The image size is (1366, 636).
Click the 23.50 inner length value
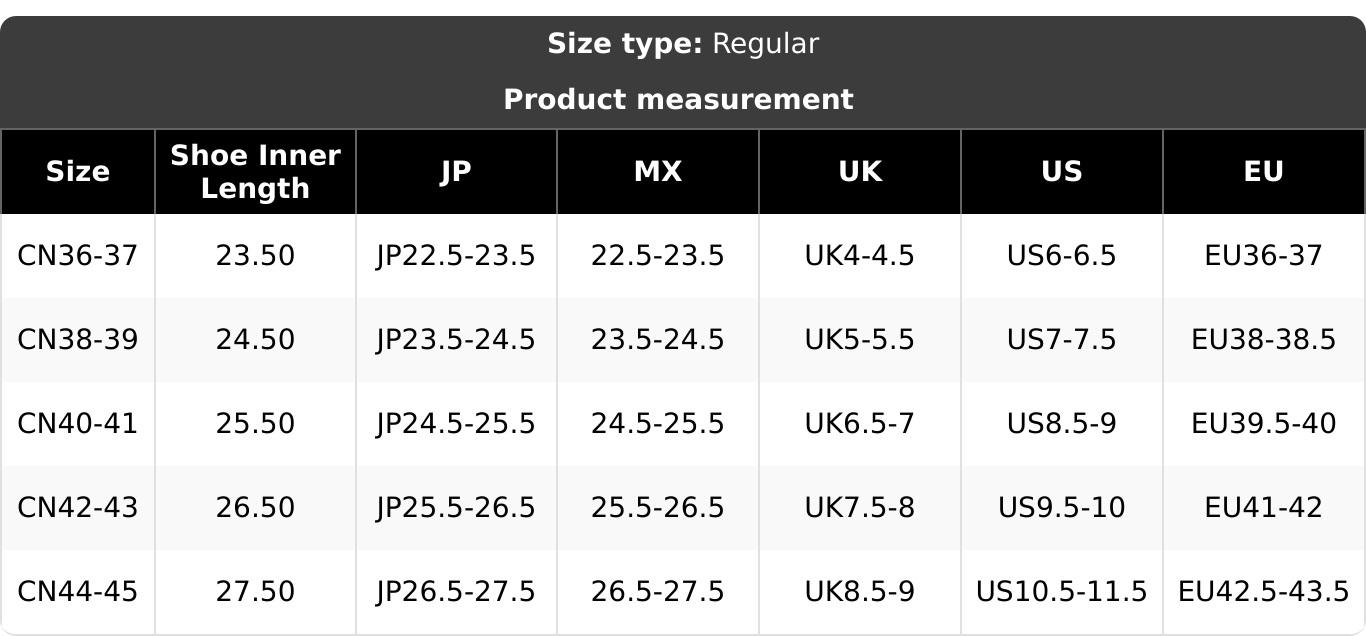(x=255, y=256)
